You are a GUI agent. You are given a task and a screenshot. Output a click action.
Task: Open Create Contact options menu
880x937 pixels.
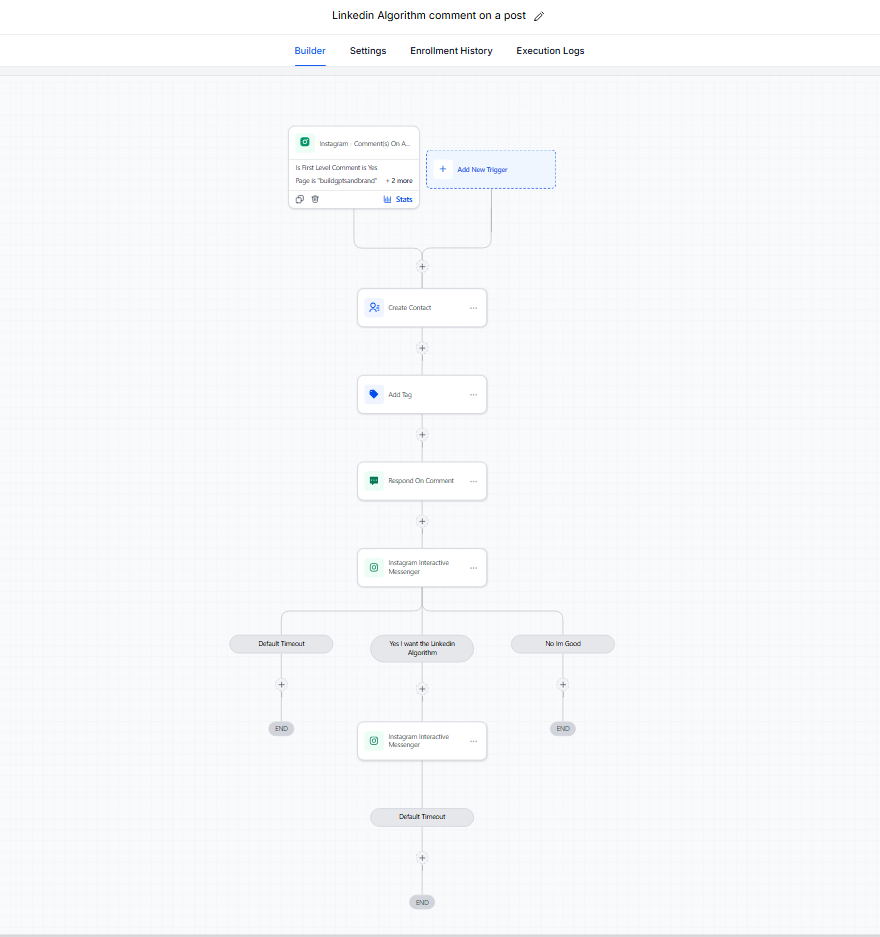coord(473,308)
